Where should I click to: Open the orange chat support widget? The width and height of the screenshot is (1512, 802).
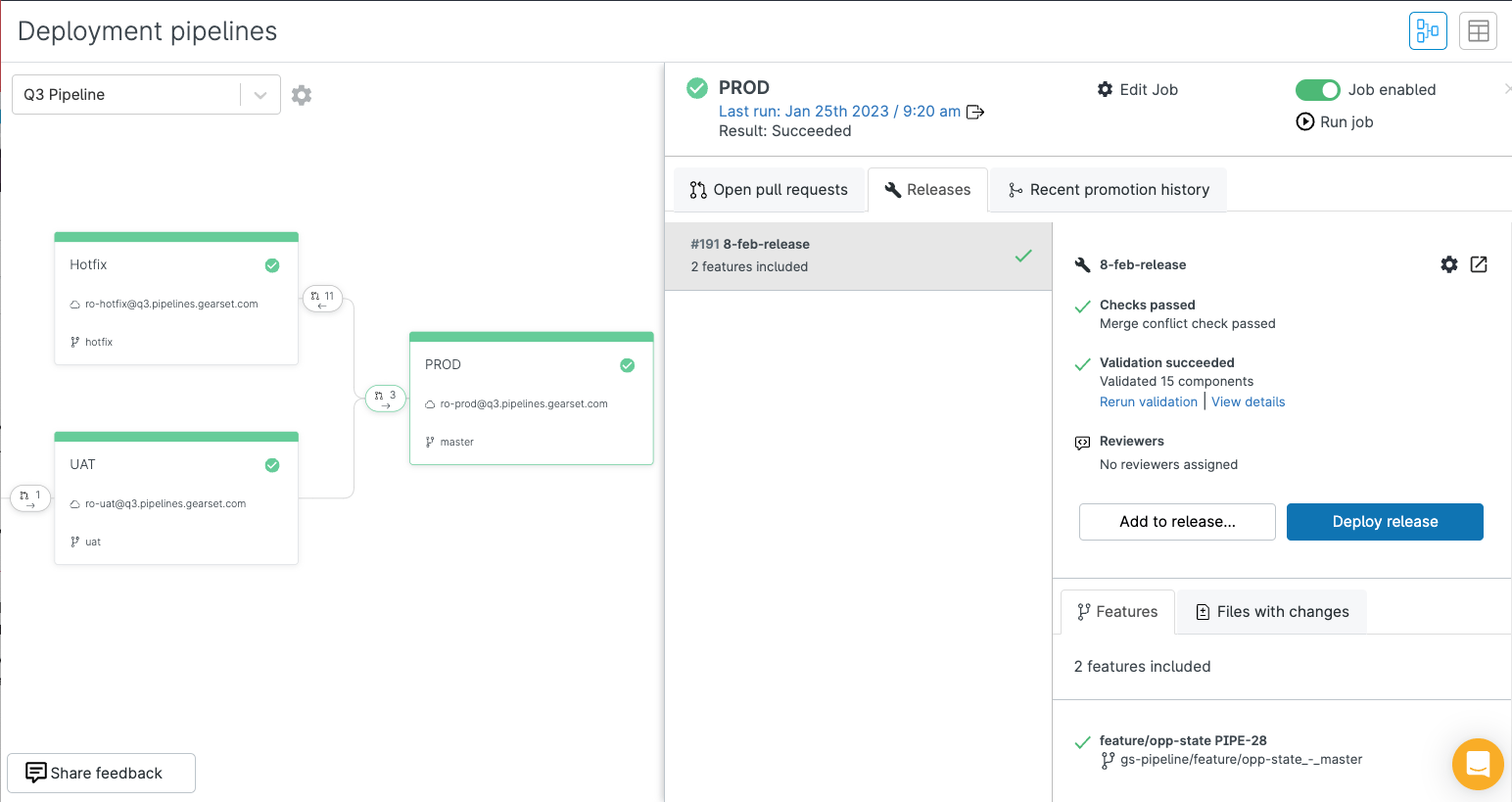click(1478, 764)
